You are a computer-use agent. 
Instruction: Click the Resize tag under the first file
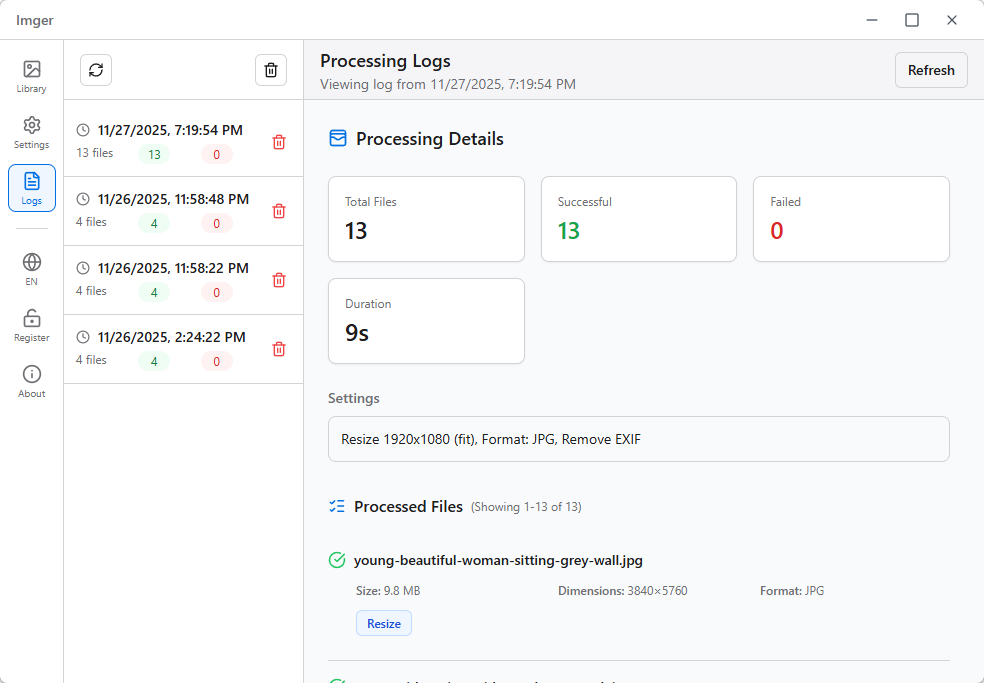pos(384,624)
